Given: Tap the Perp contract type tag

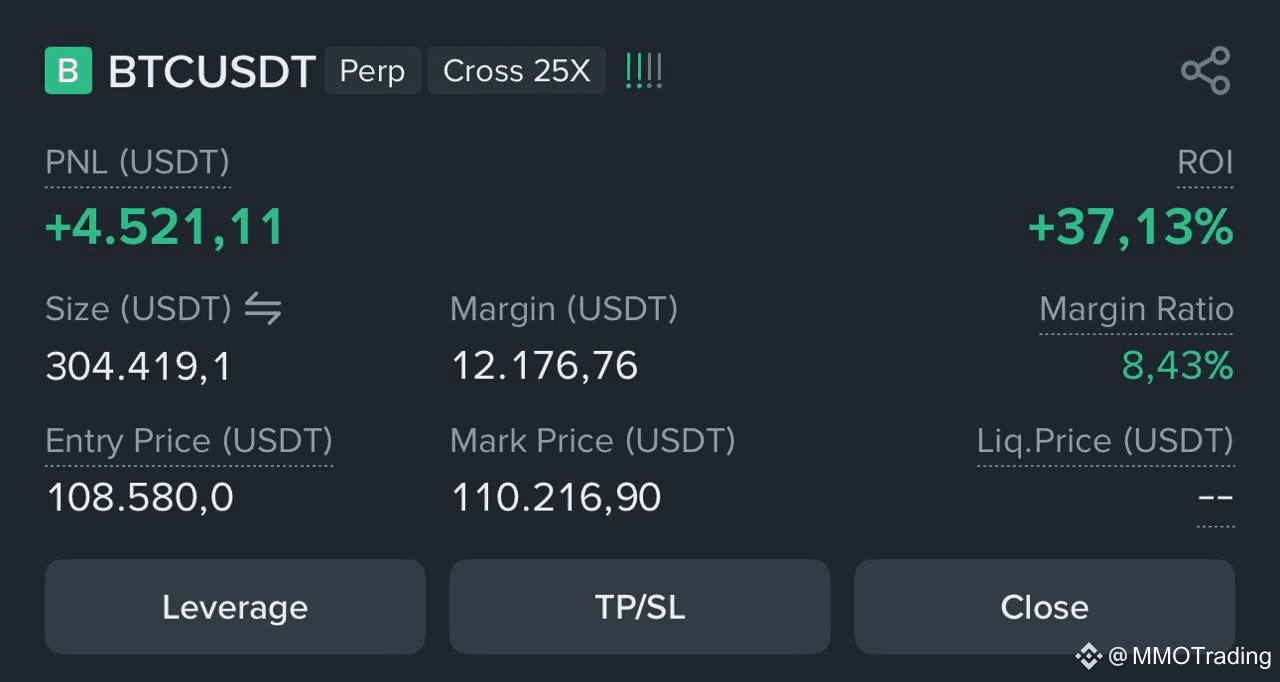Looking at the screenshot, I should (372, 71).
